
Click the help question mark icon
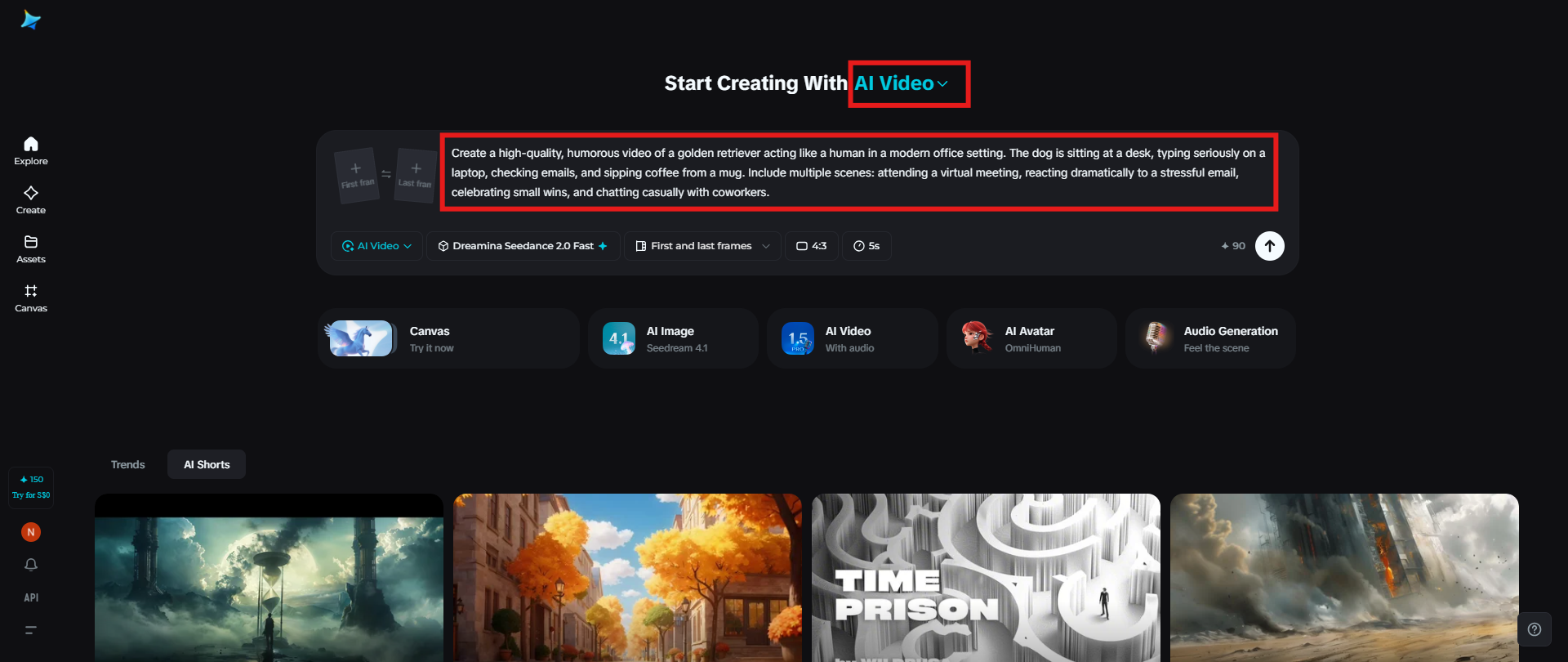[1535, 629]
